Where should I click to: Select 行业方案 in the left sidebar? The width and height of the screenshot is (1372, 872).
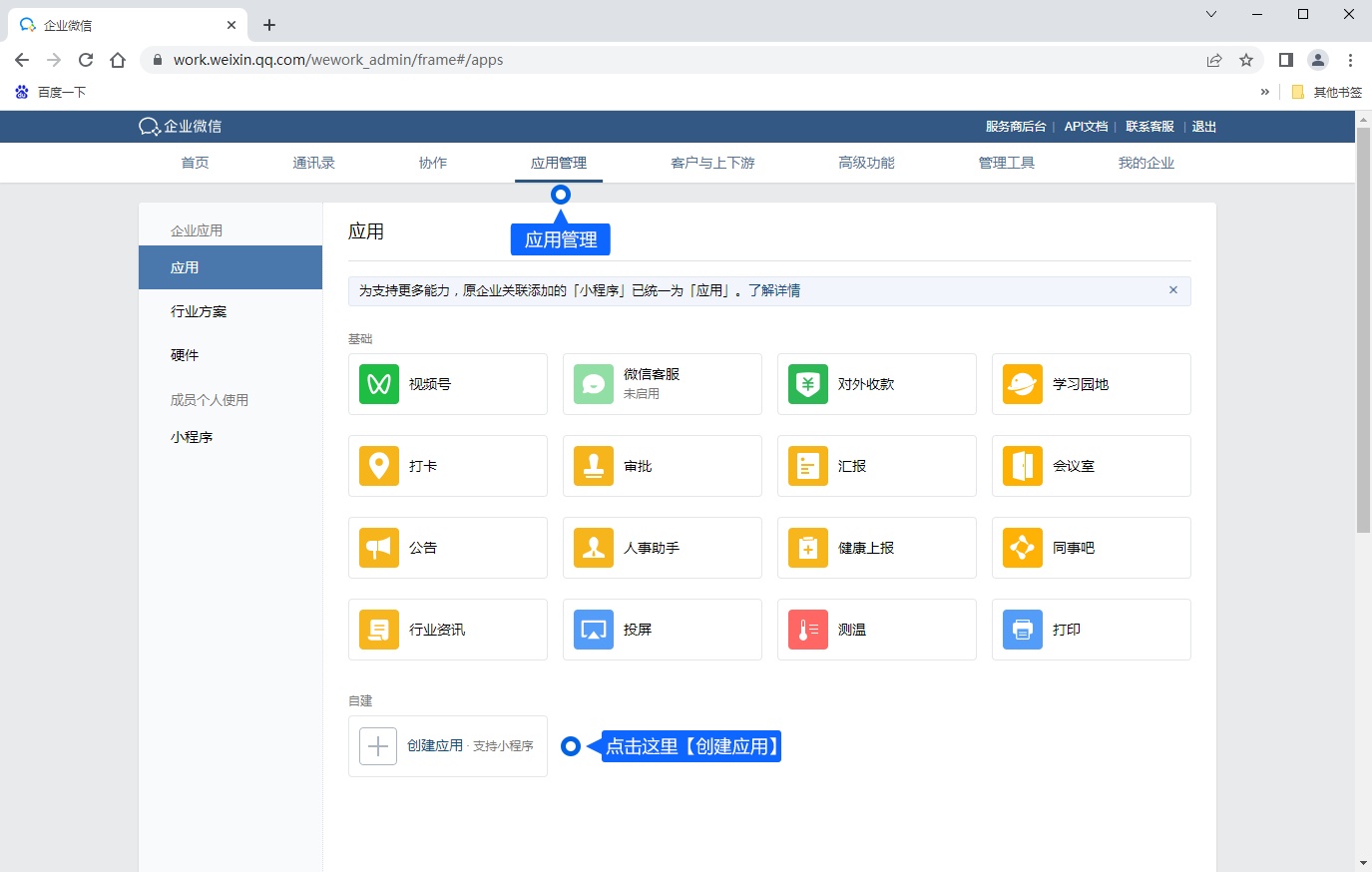tap(199, 311)
